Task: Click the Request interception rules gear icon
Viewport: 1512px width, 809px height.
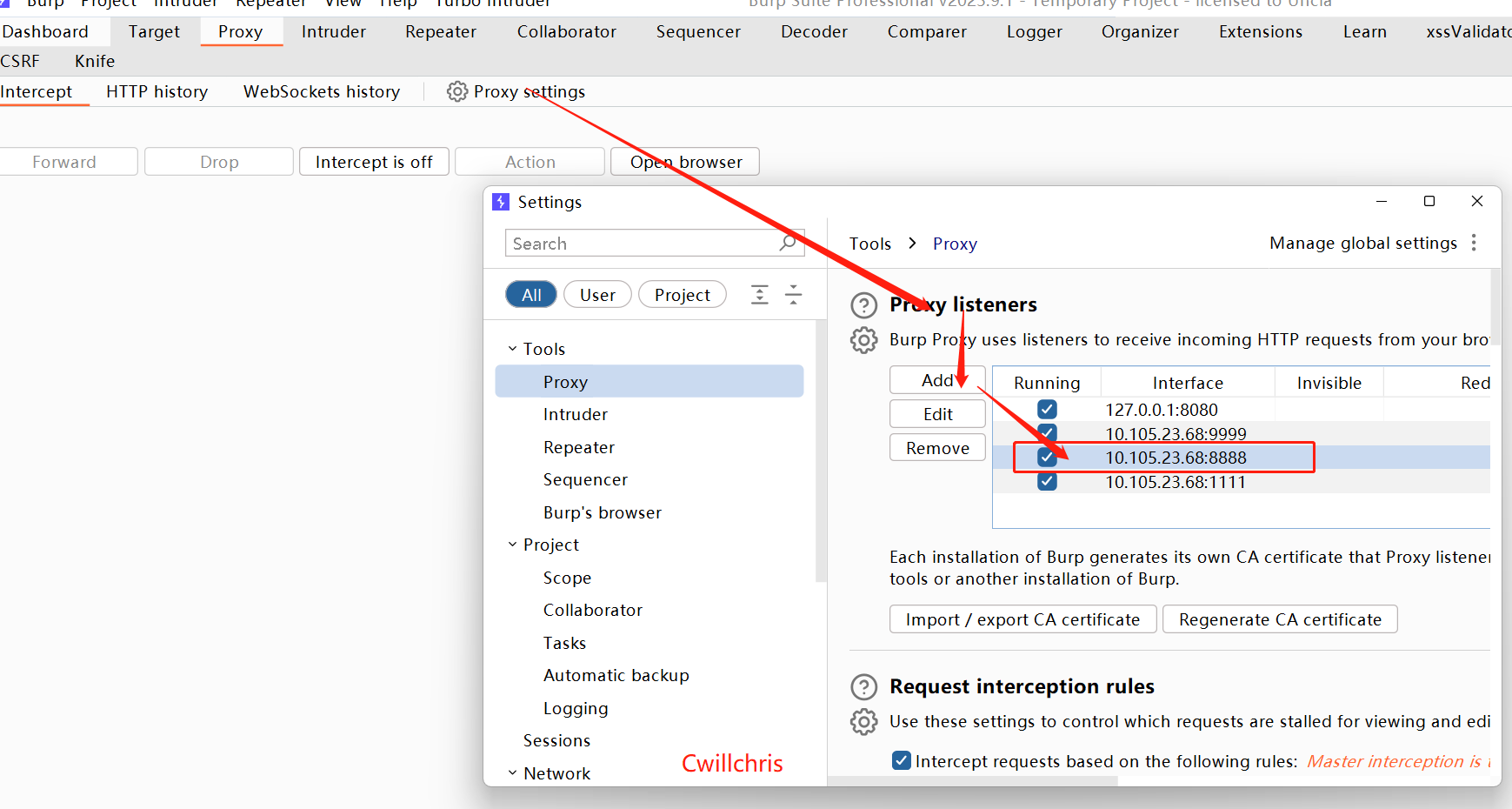Action: (x=863, y=722)
